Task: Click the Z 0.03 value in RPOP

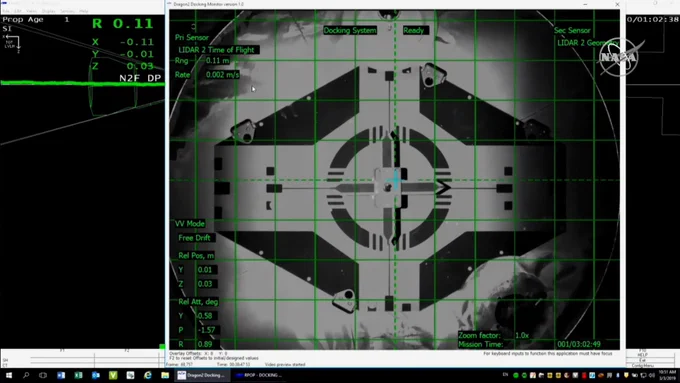Action: (140, 66)
